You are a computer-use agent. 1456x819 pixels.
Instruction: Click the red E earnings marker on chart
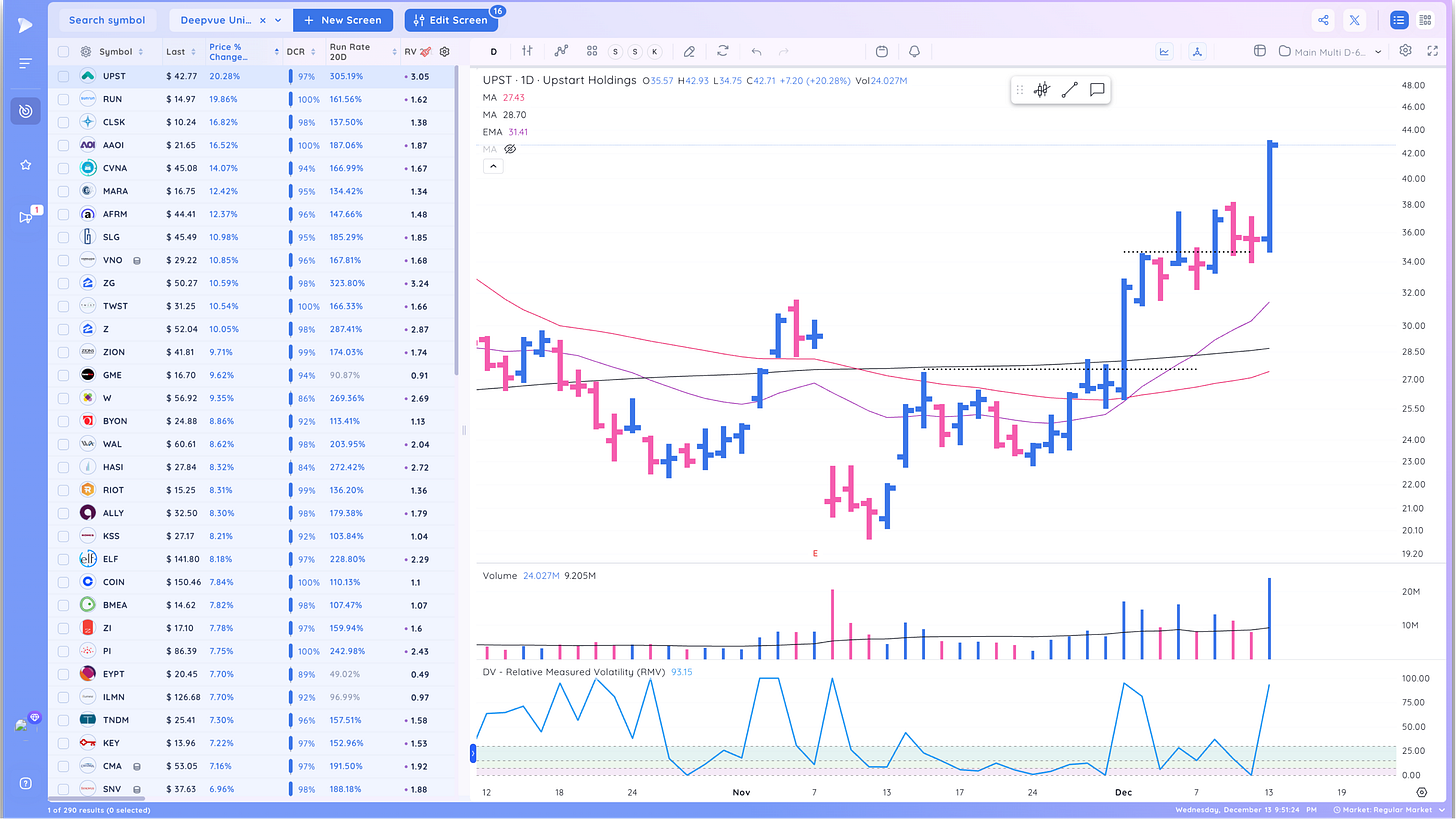(x=815, y=553)
